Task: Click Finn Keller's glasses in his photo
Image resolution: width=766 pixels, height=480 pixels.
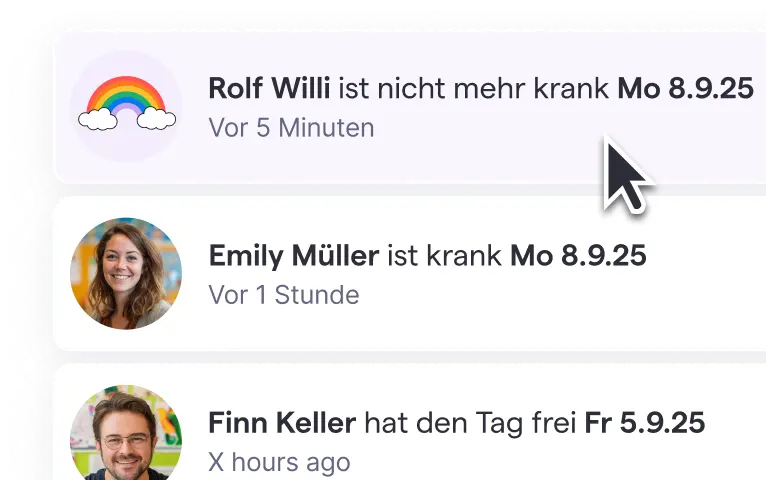Action: pos(126,441)
